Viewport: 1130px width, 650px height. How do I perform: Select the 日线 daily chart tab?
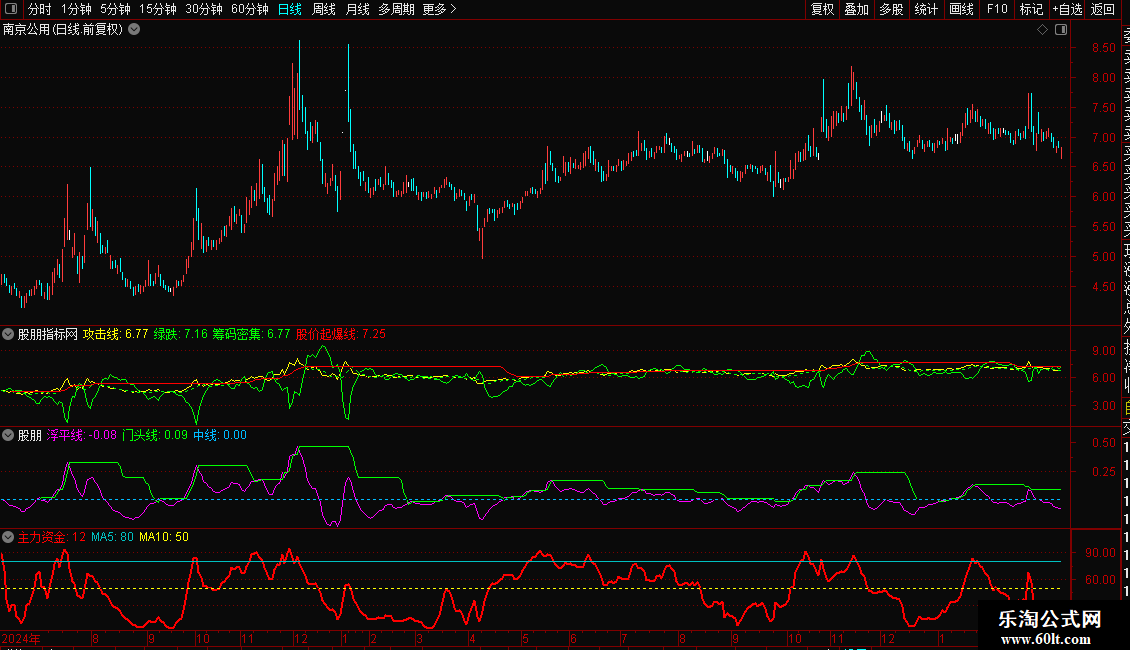(x=290, y=9)
